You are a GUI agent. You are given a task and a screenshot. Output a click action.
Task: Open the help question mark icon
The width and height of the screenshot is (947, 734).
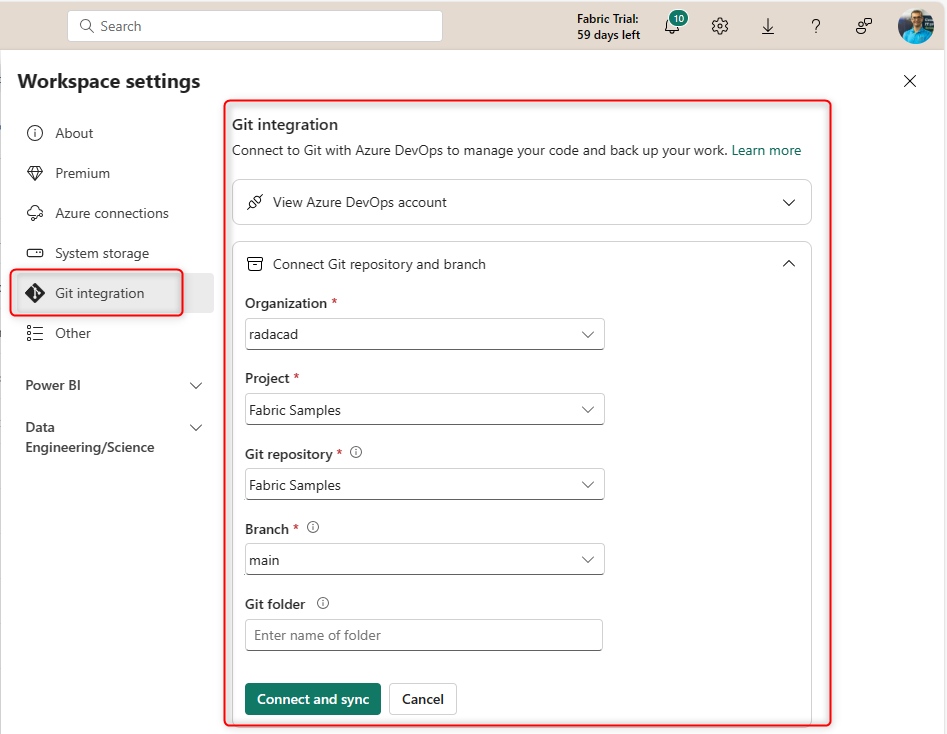(816, 27)
